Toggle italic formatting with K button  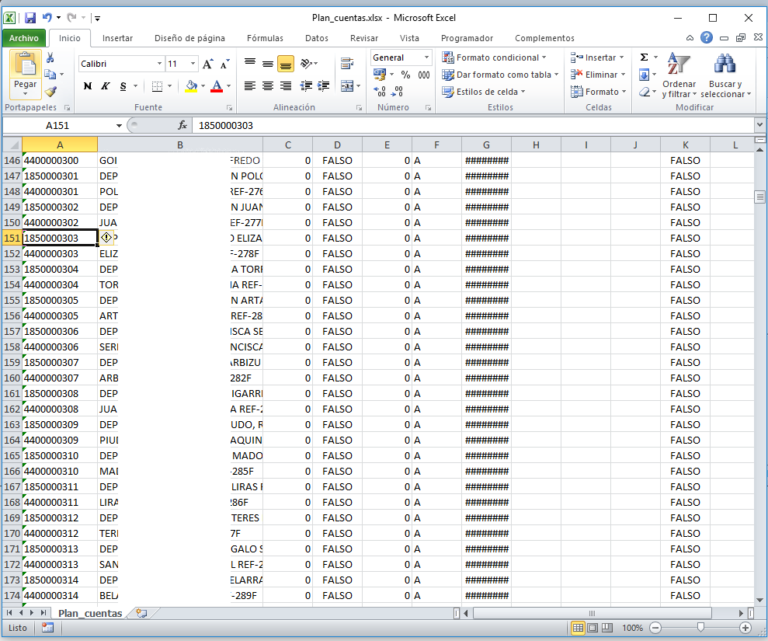coord(105,86)
